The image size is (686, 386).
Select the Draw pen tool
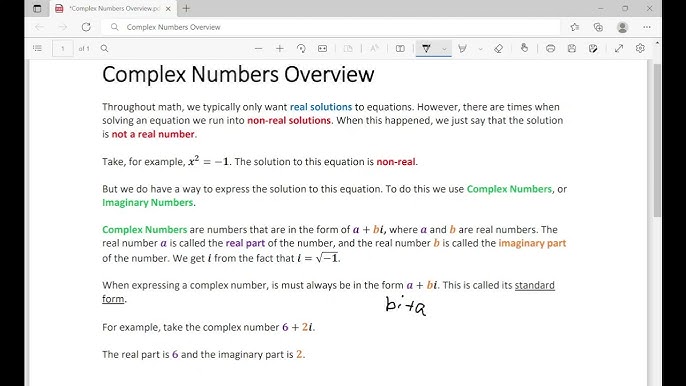pos(426,49)
